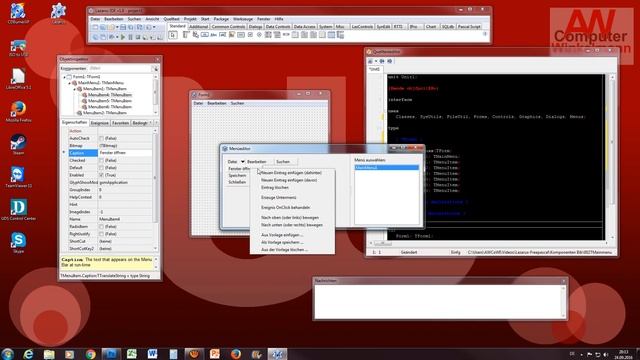Click the Object Inspector property list scrollbar
The height and width of the screenshot is (360, 640).
click(155, 189)
